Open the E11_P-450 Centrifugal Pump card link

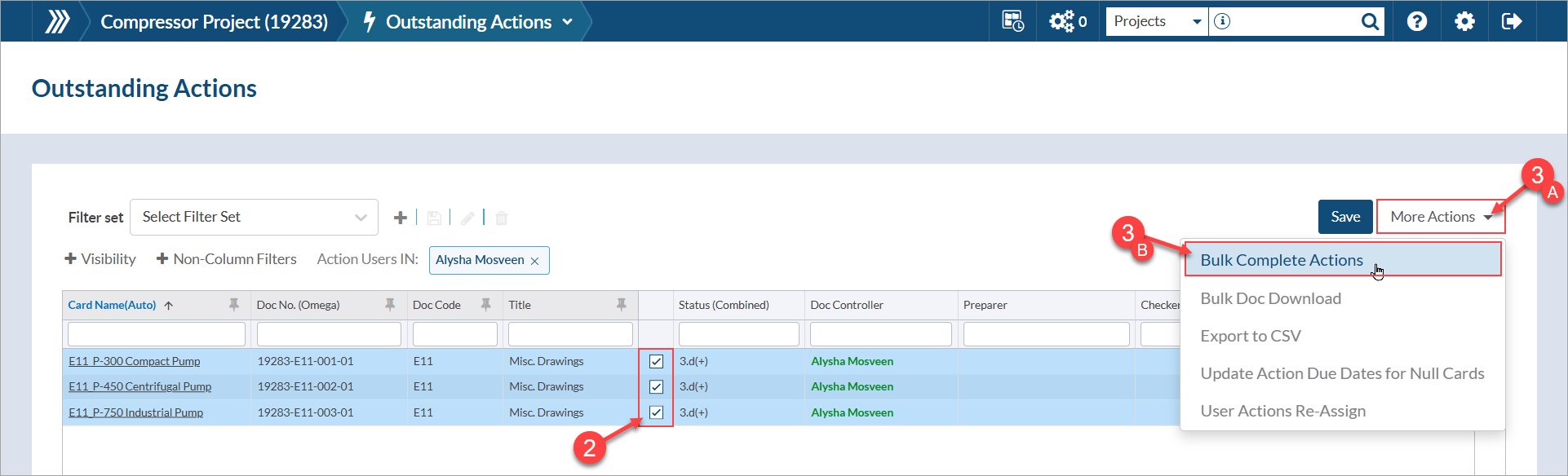pos(140,386)
